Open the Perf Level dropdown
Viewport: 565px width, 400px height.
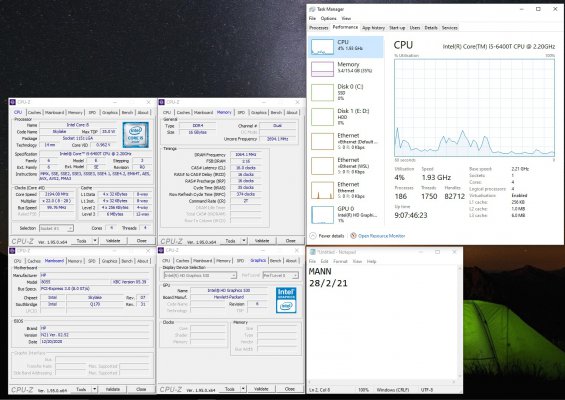(x=280, y=275)
